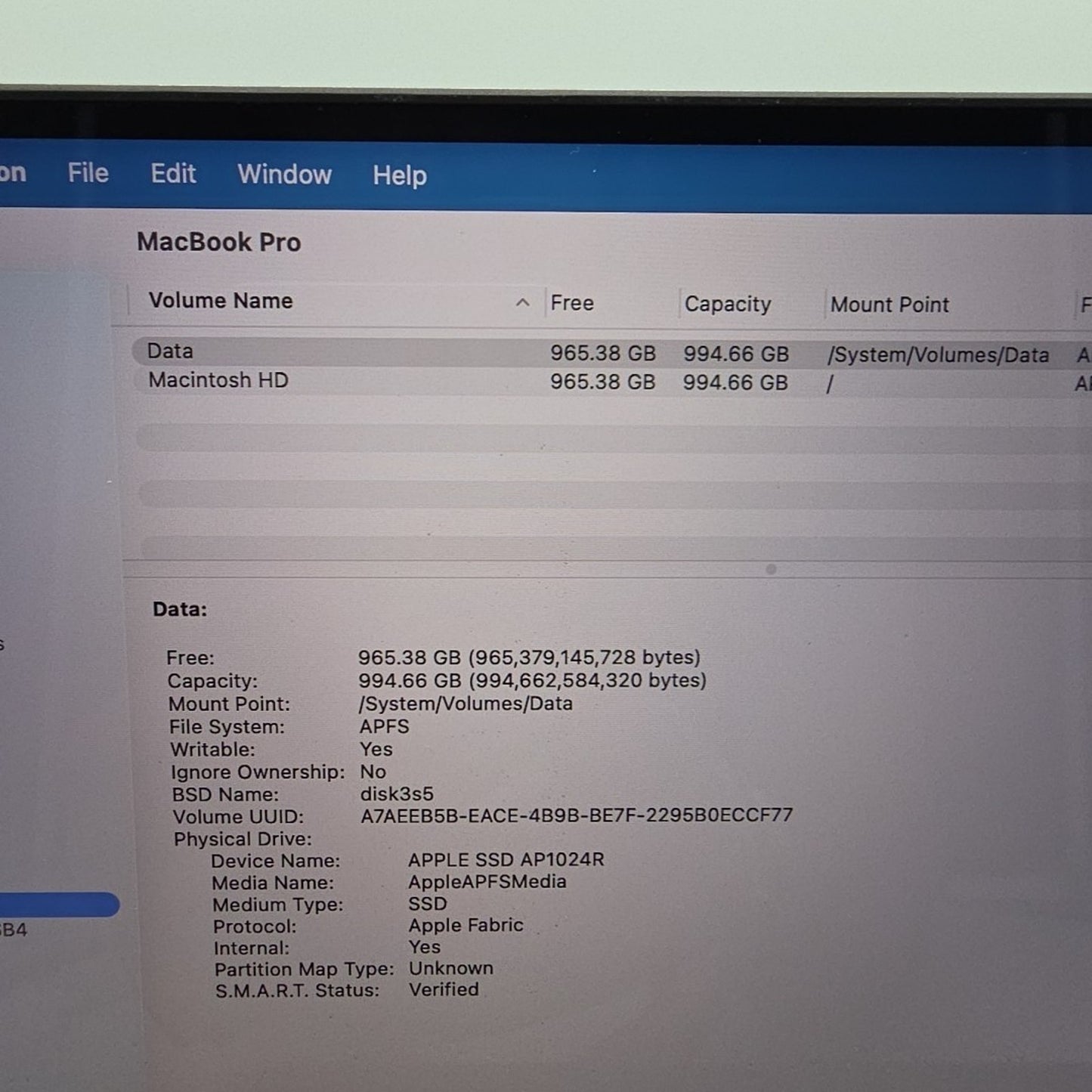Image resolution: width=1092 pixels, height=1092 pixels.
Task: Open the Edit menu
Action: (172, 173)
